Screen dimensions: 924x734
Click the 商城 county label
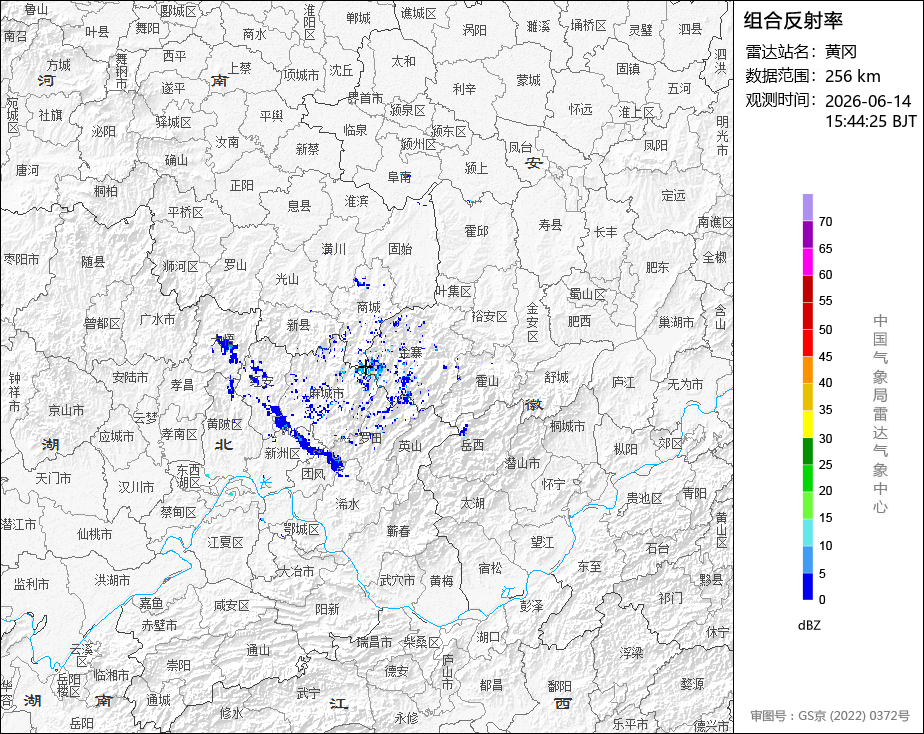[x=369, y=307]
